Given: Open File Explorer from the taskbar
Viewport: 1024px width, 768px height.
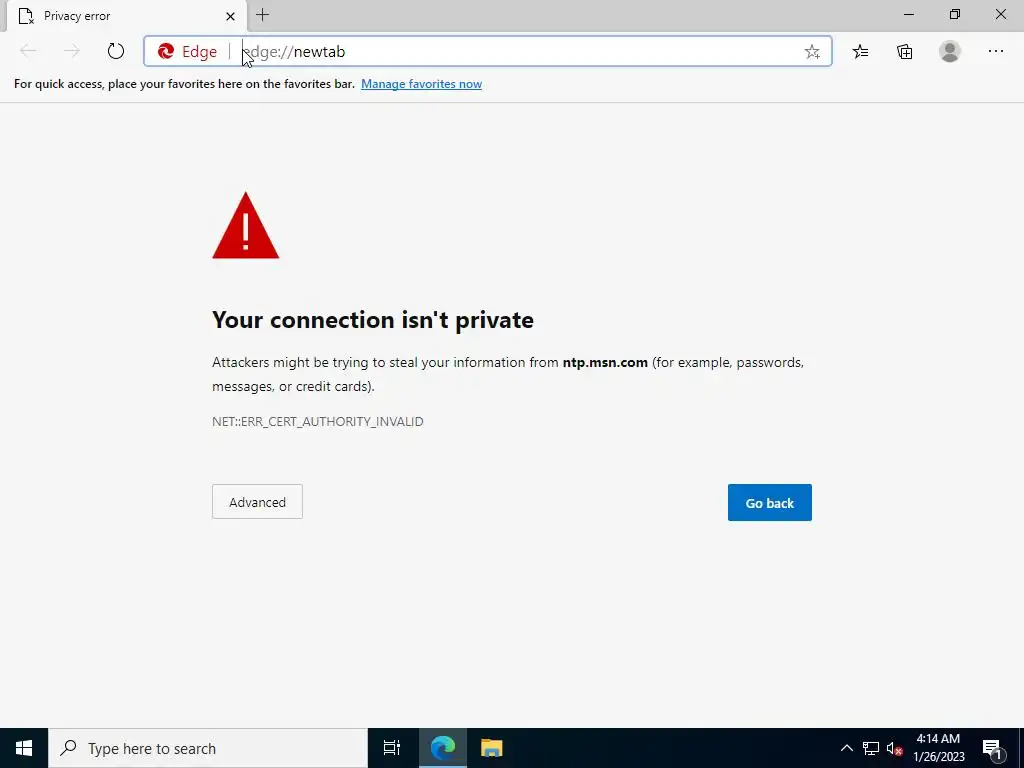Looking at the screenshot, I should 491,748.
